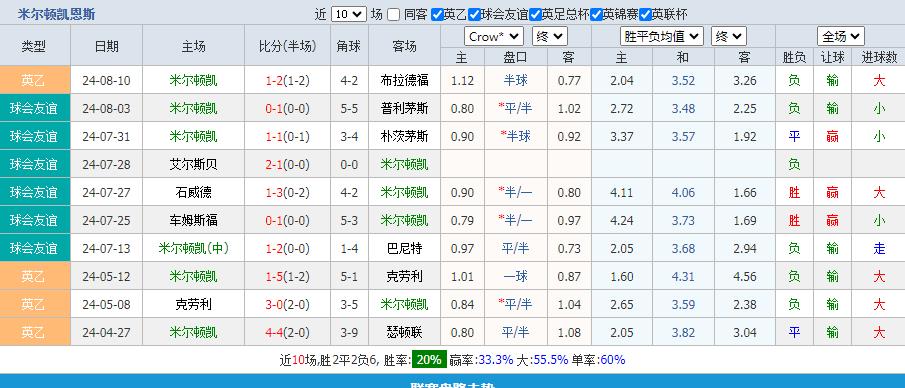
Task: Uncheck the 球会友谊 filter checkbox
Action: [x=474, y=14]
